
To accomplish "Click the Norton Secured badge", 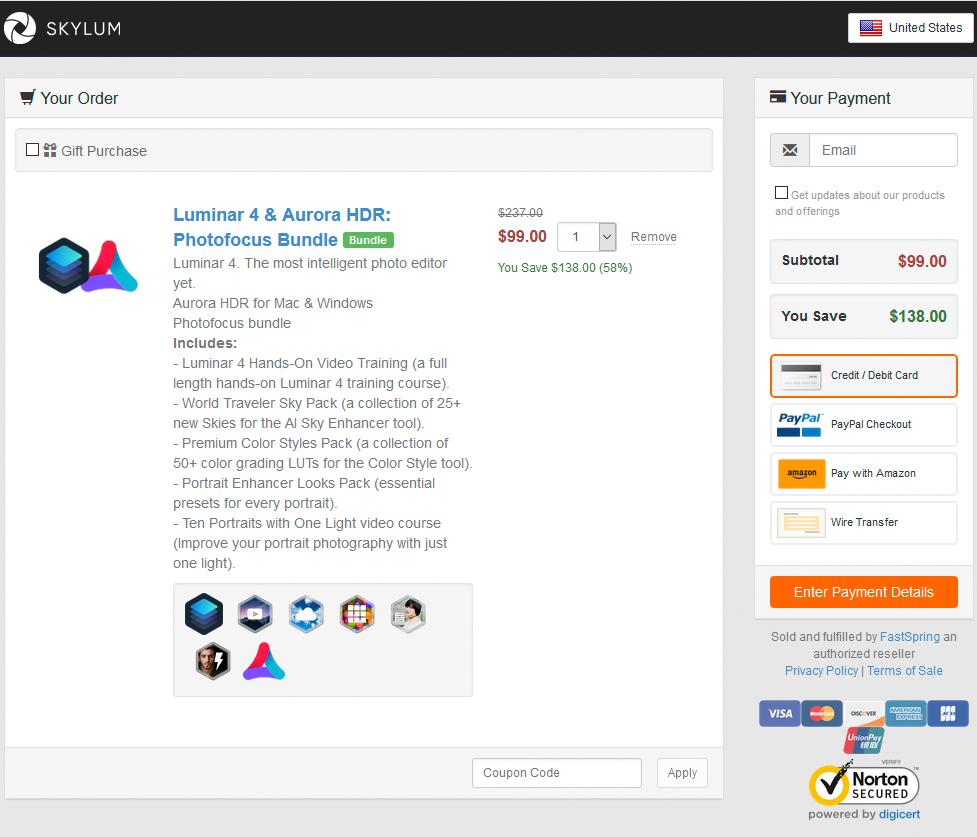I will (864, 783).
